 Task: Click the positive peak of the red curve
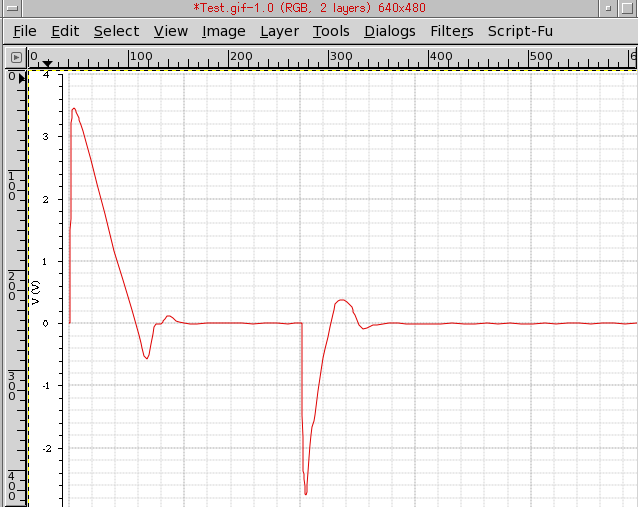(74, 109)
